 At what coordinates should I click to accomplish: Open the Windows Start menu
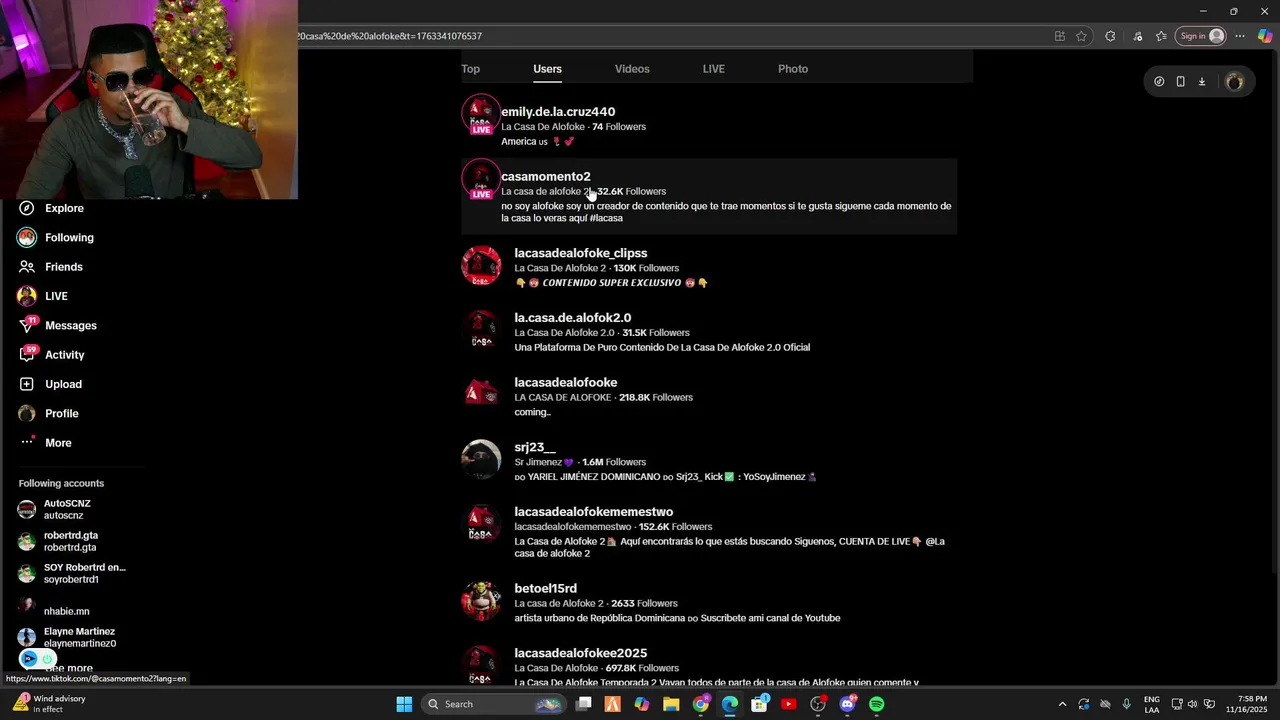tap(404, 704)
